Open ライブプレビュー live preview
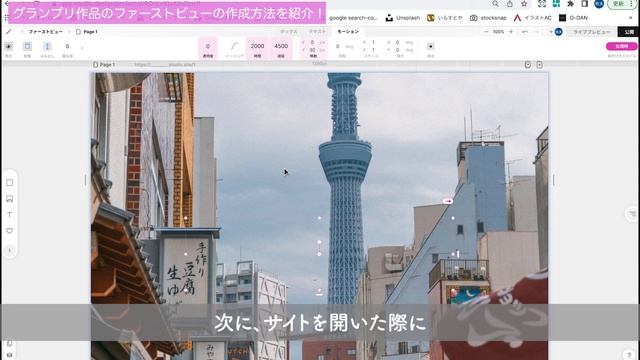 [591, 32]
